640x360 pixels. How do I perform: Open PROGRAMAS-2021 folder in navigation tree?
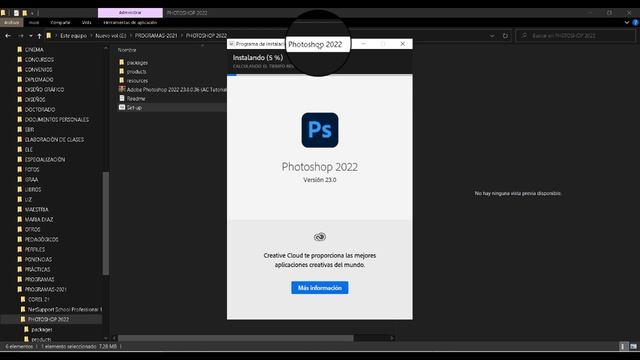coord(45,289)
